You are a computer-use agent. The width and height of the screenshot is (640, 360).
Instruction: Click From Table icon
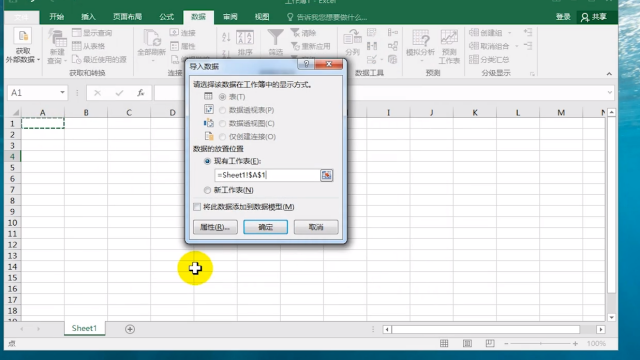[76, 46]
